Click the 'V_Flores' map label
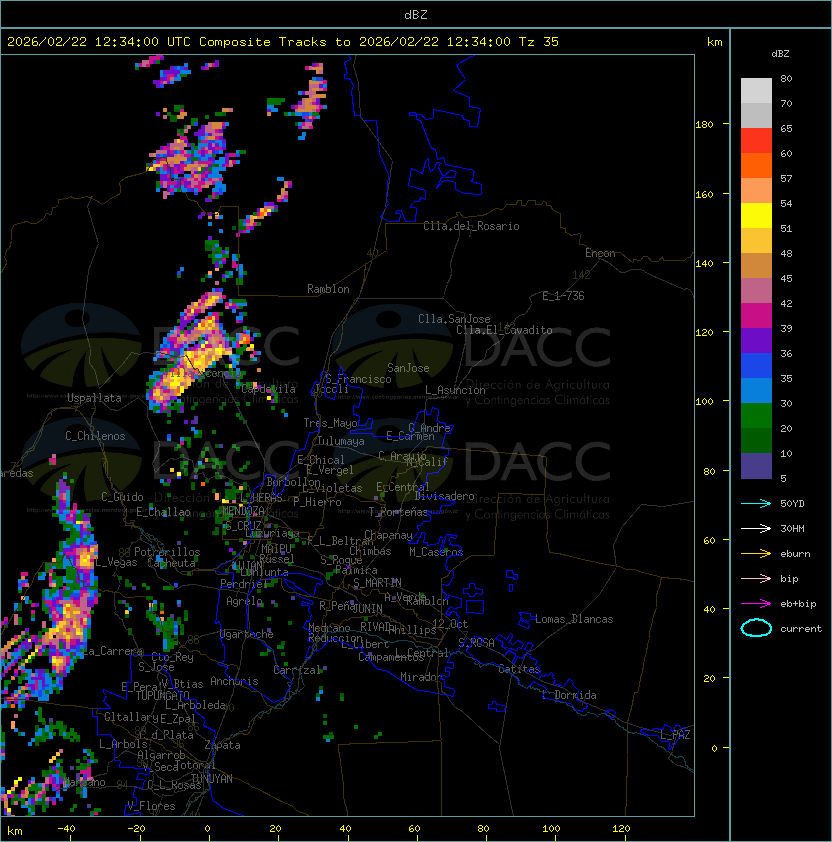Image resolution: width=832 pixels, height=842 pixels. pyautogui.click(x=151, y=806)
